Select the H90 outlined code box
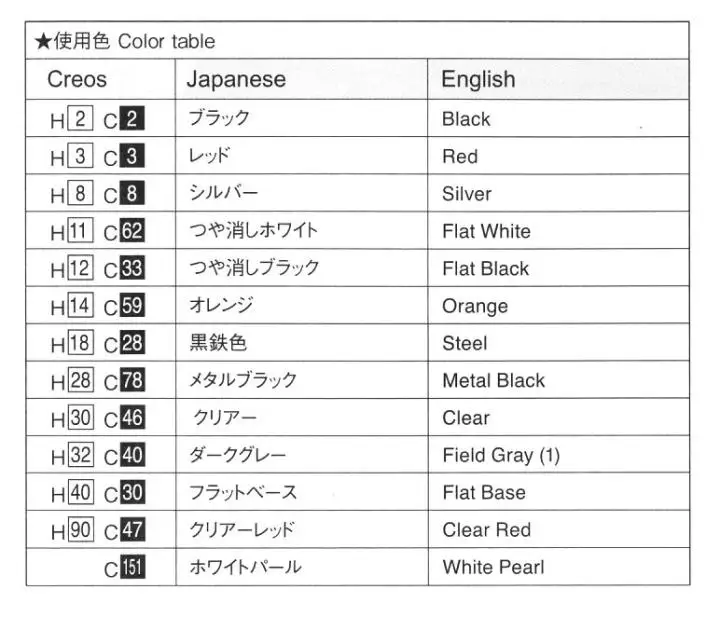720x617 pixels. [81, 529]
